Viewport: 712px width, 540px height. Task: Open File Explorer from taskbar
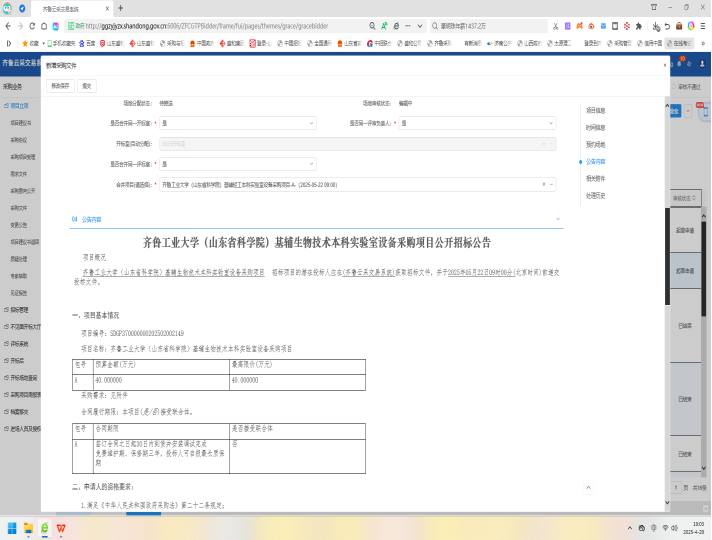pyautogui.click(x=28, y=528)
